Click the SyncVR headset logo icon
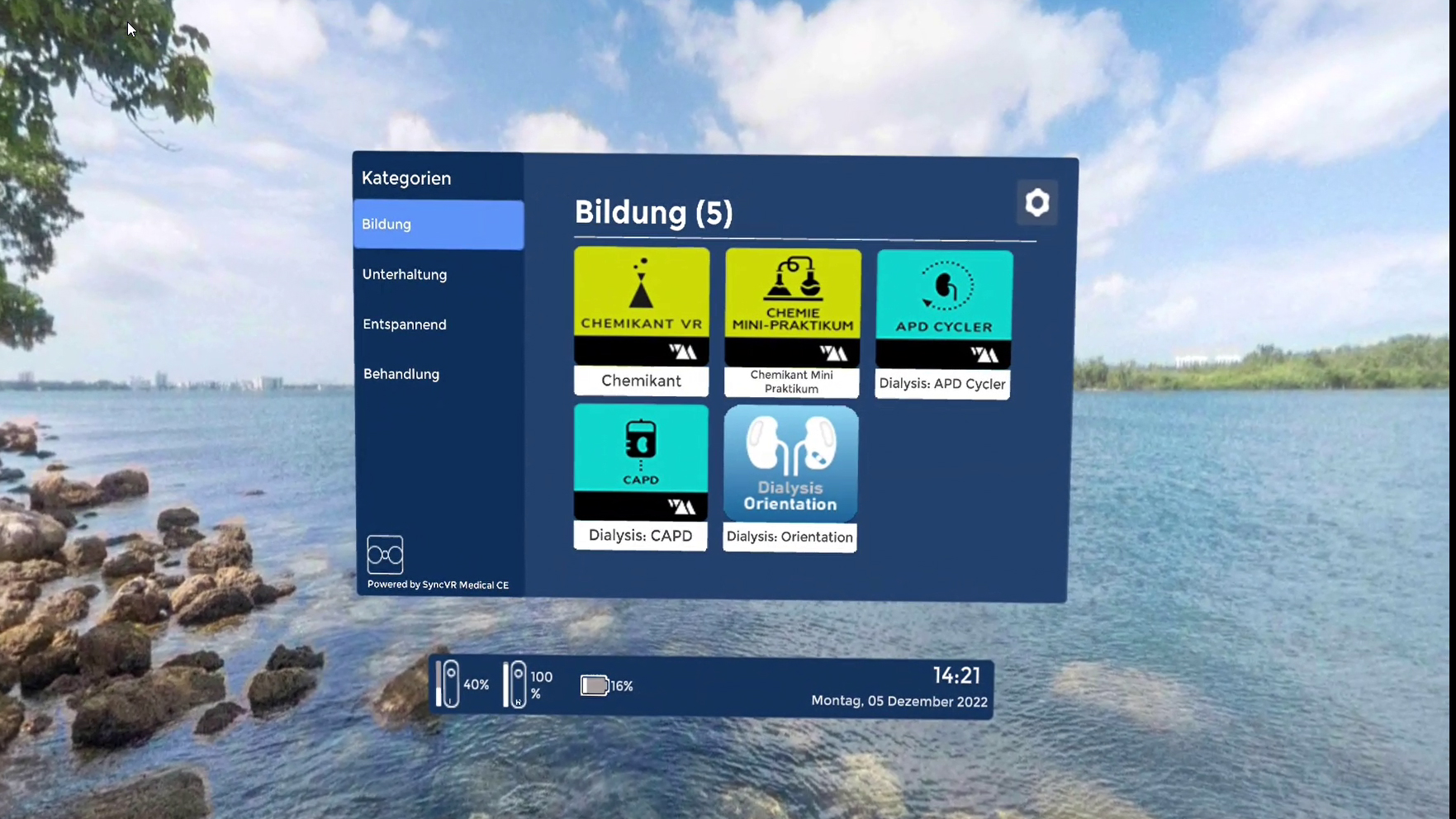Image resolution: width=1456 pixels, height=819 pixels. (x=385, y=554)
